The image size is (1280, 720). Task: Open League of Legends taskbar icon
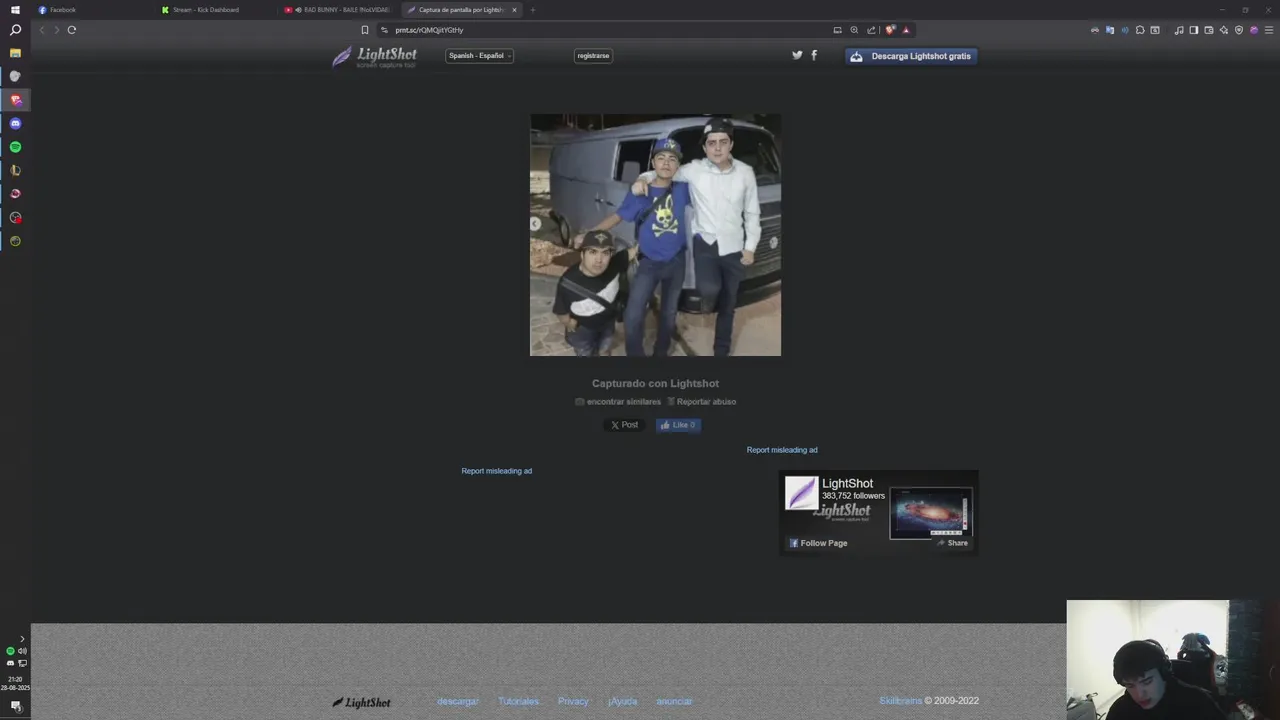pos(15,170)
